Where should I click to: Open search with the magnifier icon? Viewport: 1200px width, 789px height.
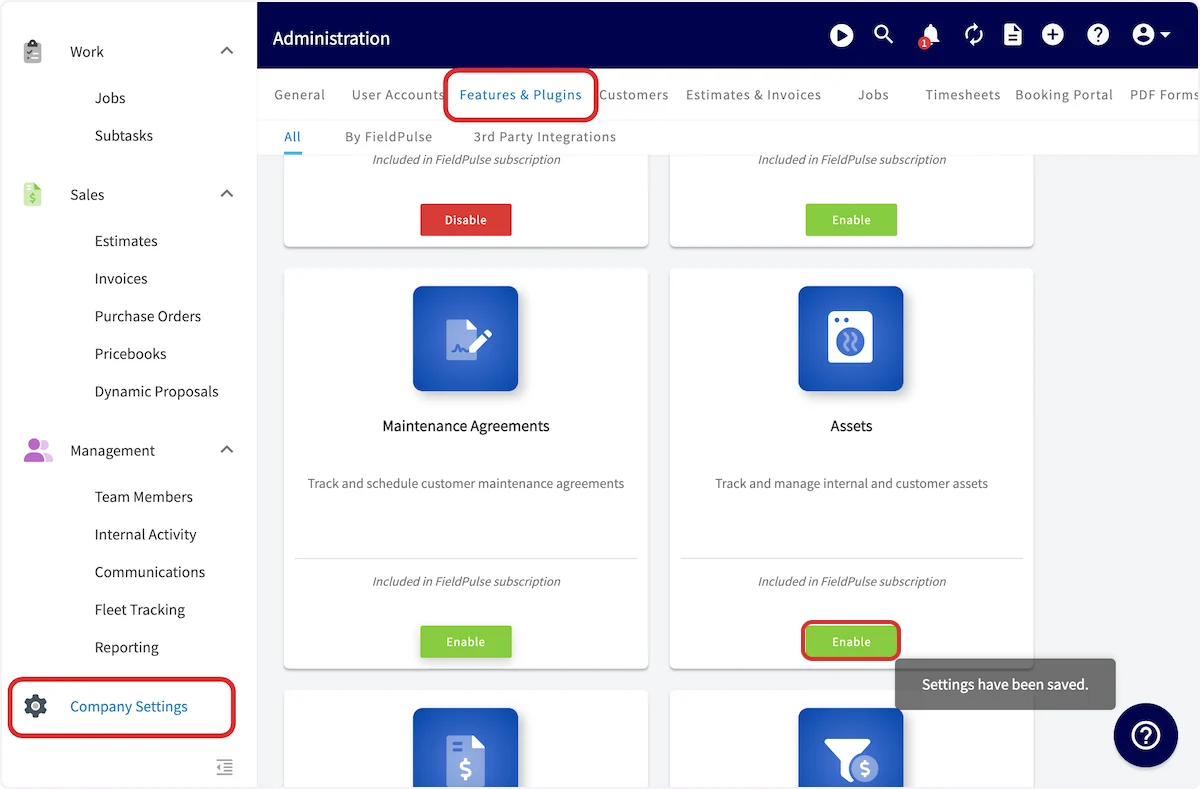point(883,35)
